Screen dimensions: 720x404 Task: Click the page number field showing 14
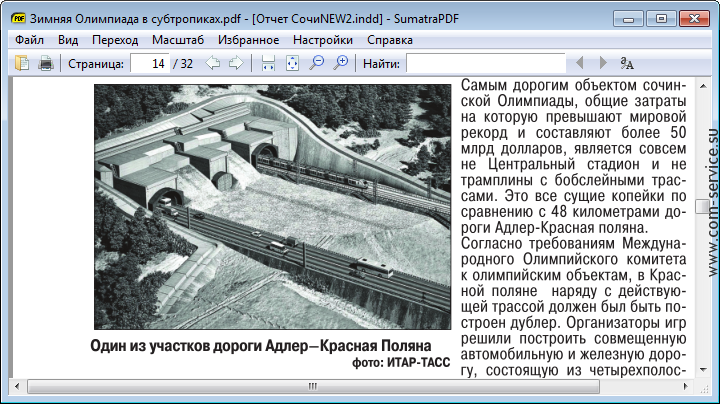pyautogui.click(x=150, y=63)
